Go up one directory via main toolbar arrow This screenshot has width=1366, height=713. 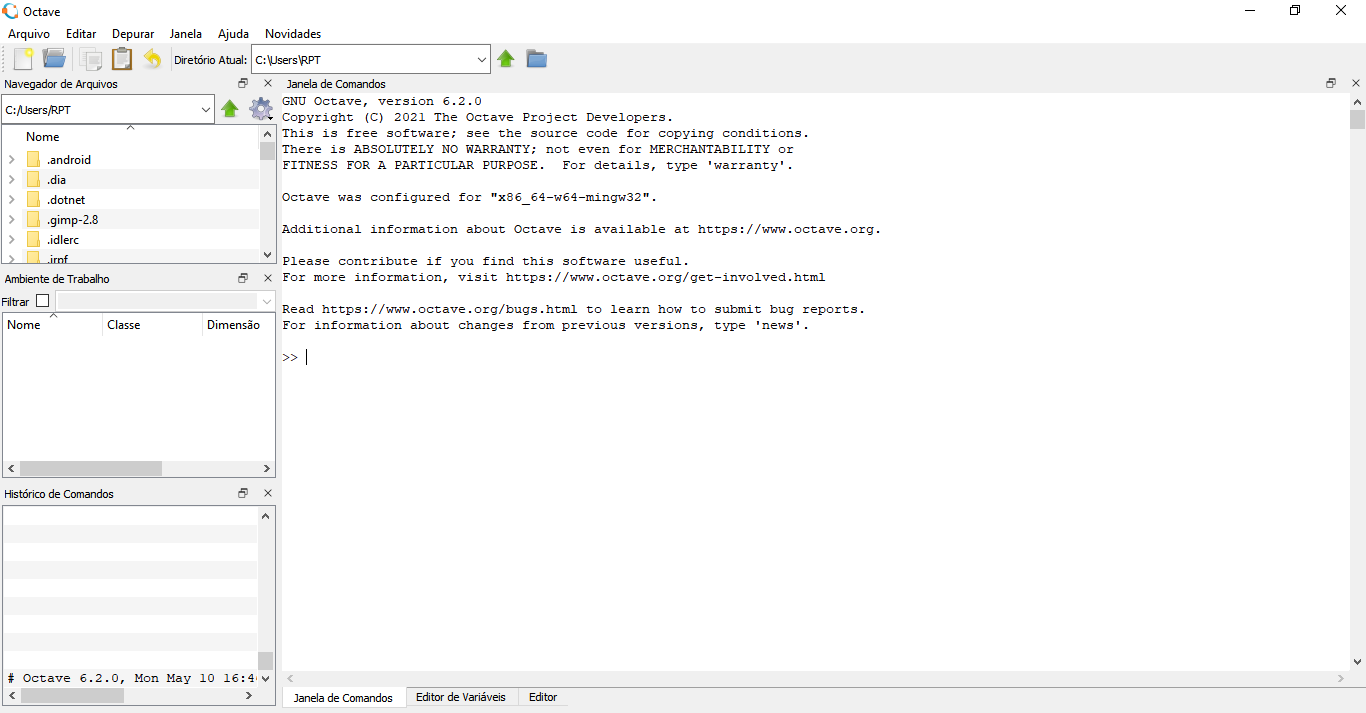click(x=506, y=59)
